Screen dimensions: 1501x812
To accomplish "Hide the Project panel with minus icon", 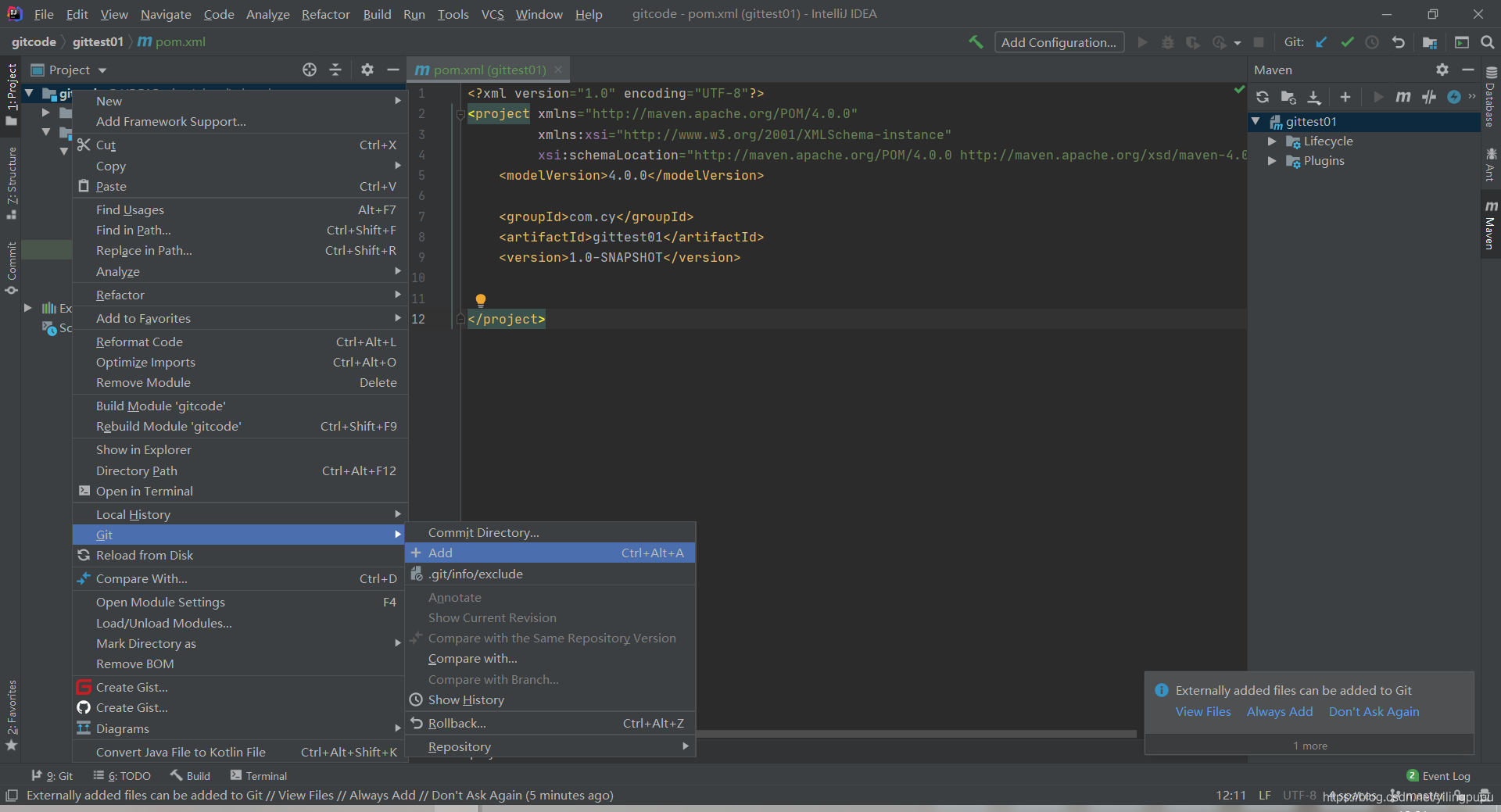I will (393, 70).
